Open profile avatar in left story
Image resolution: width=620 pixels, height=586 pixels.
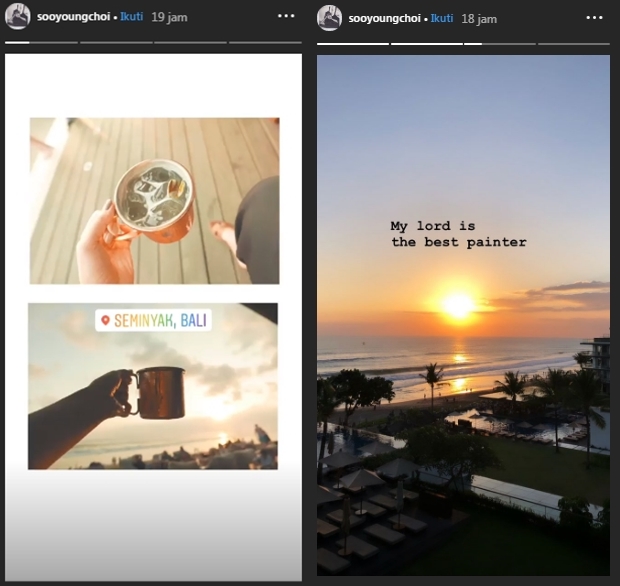[17, 17]
